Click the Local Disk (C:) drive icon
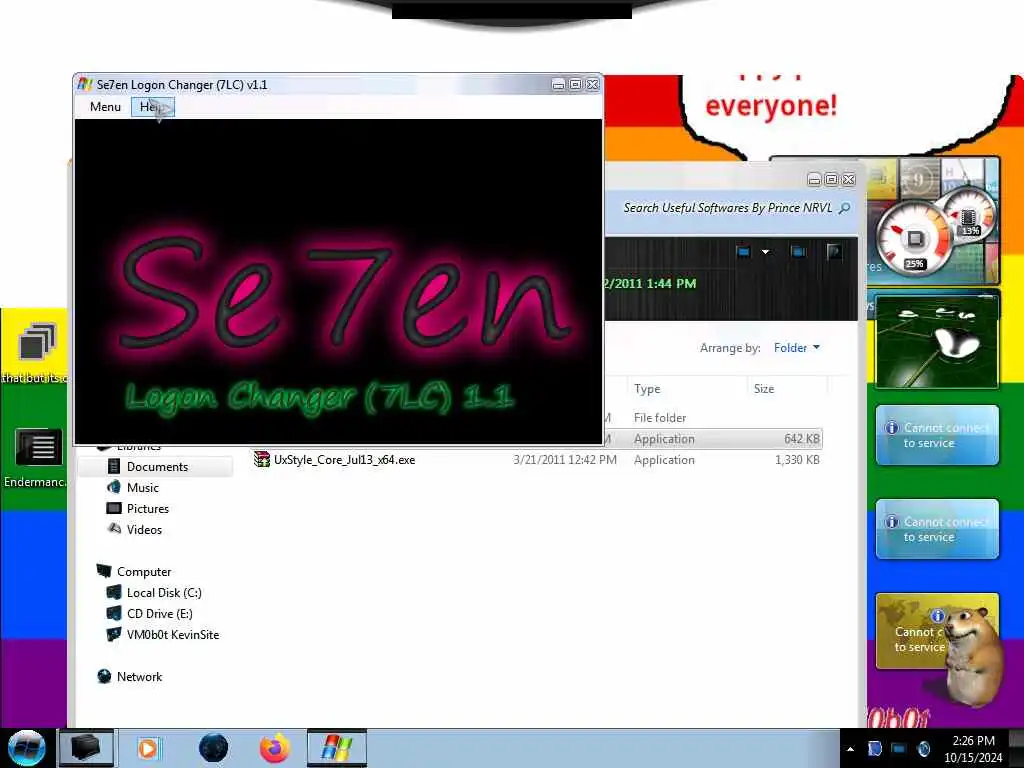1024x768 pixels. point(114,592)
